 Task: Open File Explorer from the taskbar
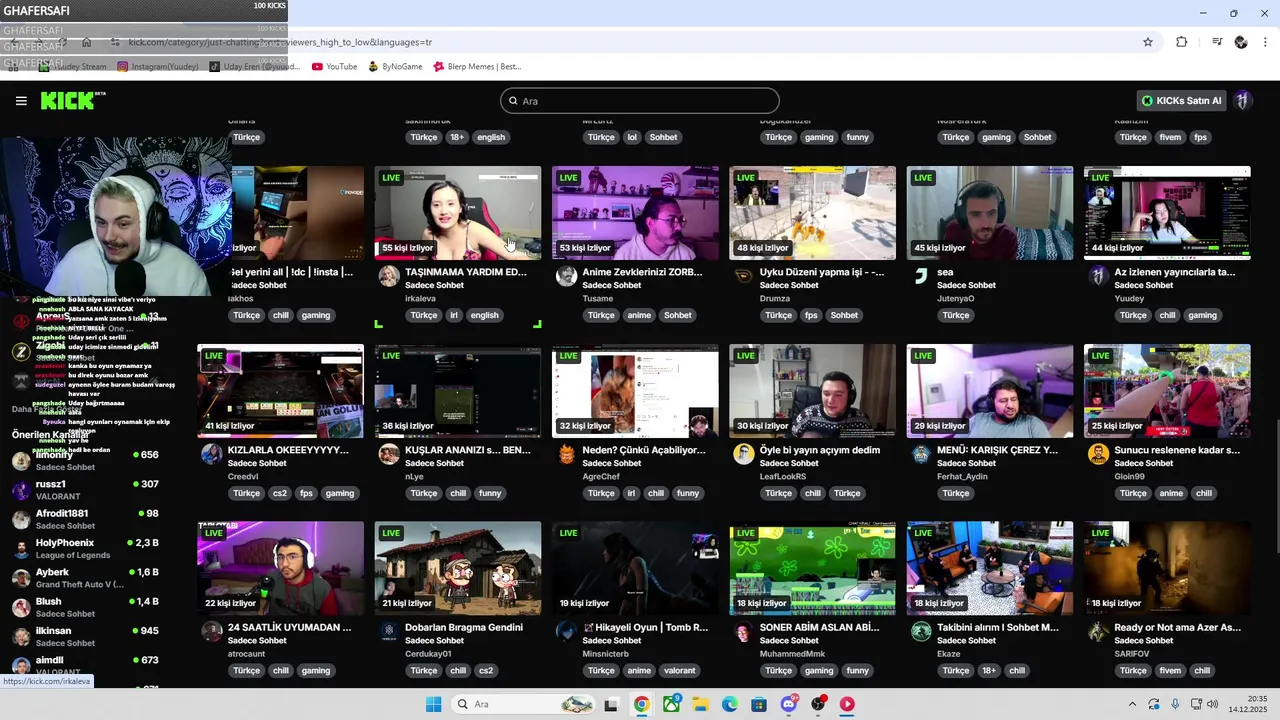coord(700,704)
